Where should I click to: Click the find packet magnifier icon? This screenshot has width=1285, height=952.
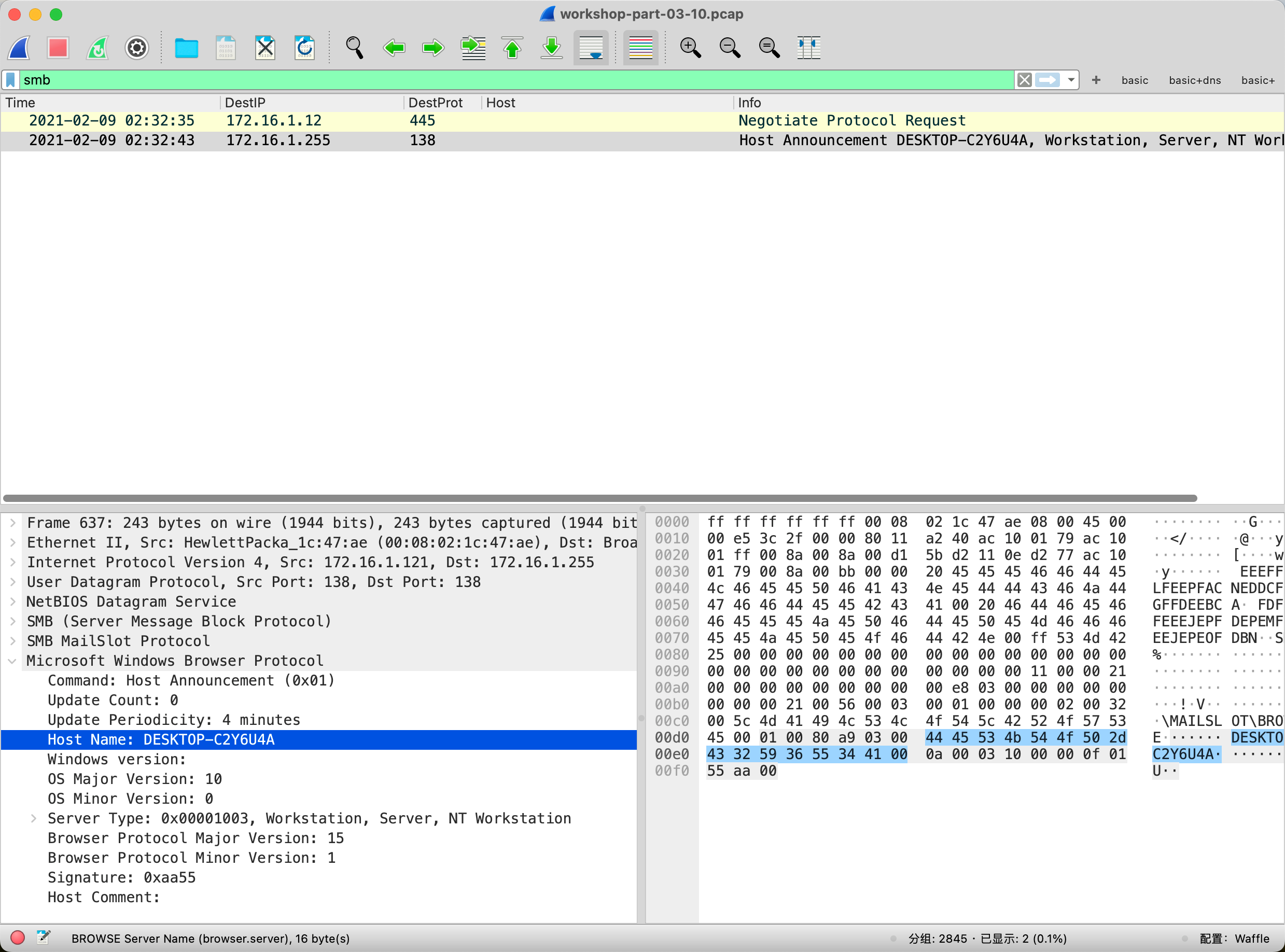point(354,48)
